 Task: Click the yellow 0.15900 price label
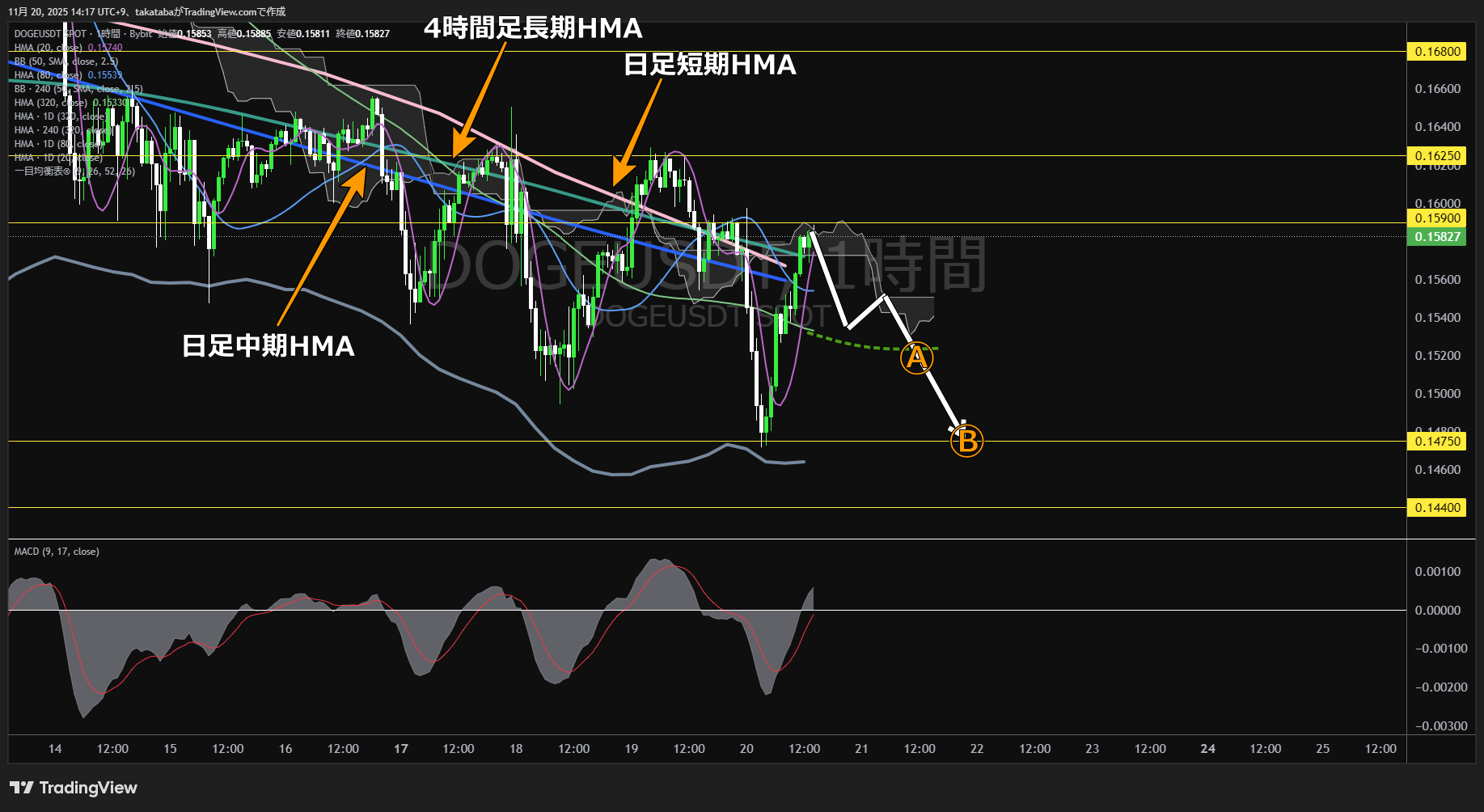(x=1437, y=218)
